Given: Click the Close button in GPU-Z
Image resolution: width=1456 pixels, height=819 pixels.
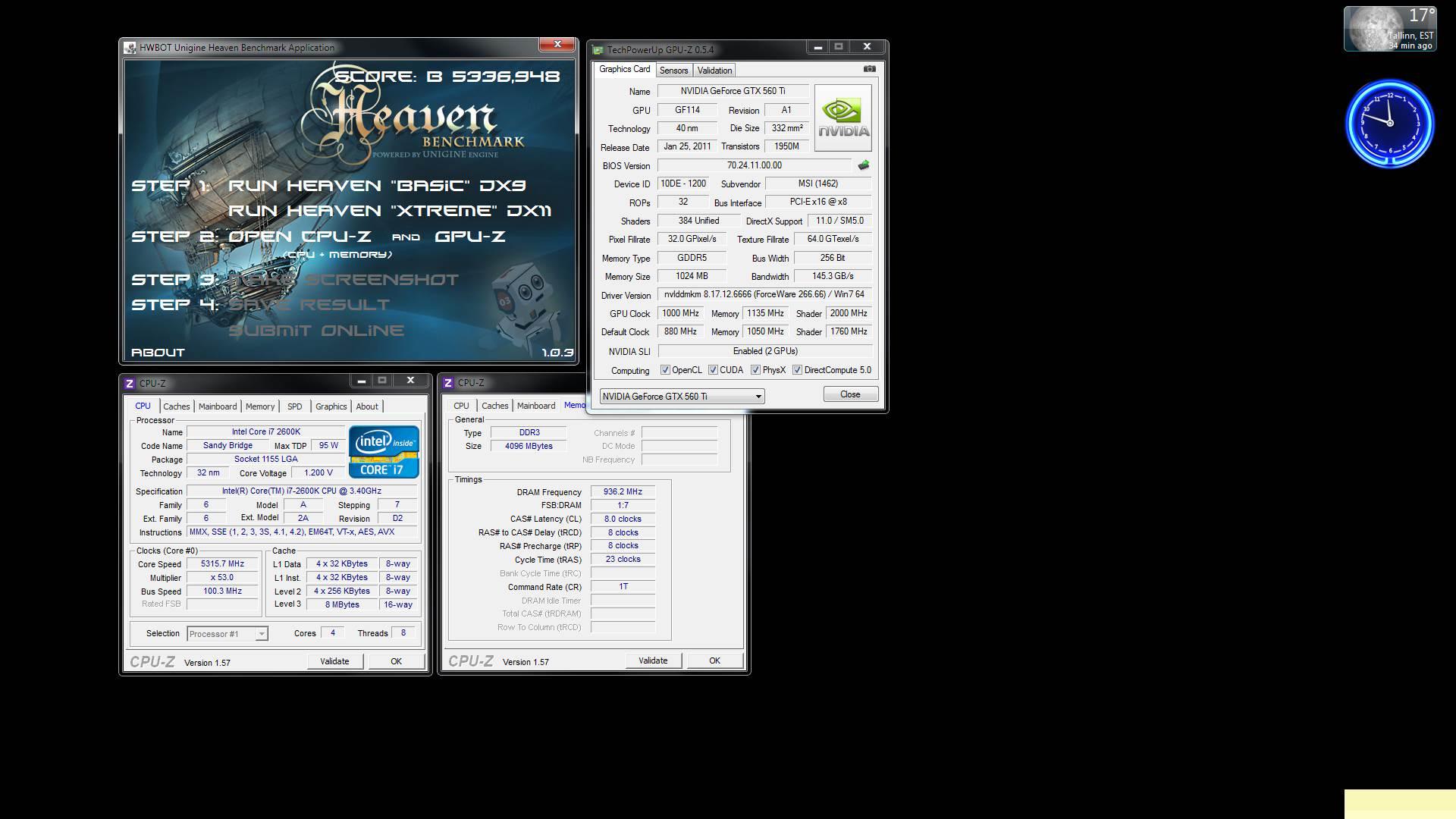Looking at the screenshot, I should tap(850, 394).
